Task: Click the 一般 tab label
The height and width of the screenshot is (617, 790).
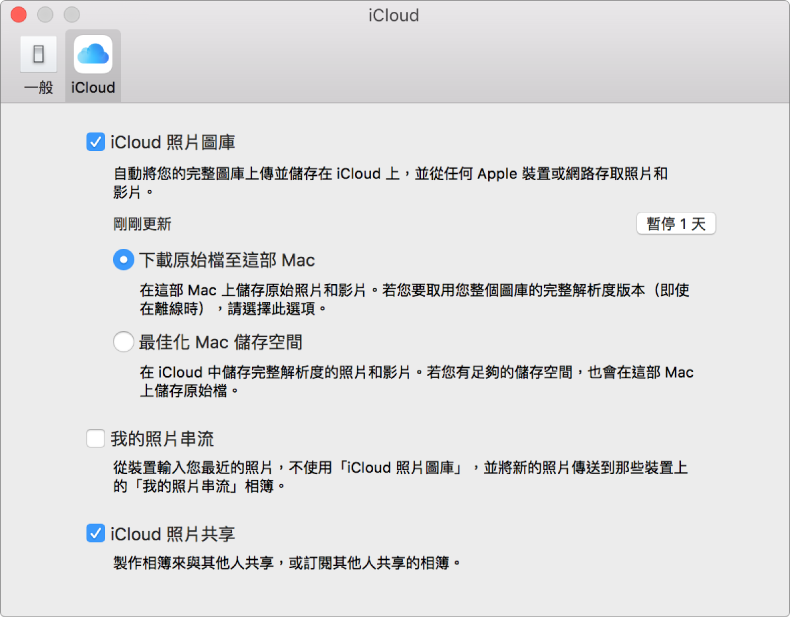Action: point(38,88)
